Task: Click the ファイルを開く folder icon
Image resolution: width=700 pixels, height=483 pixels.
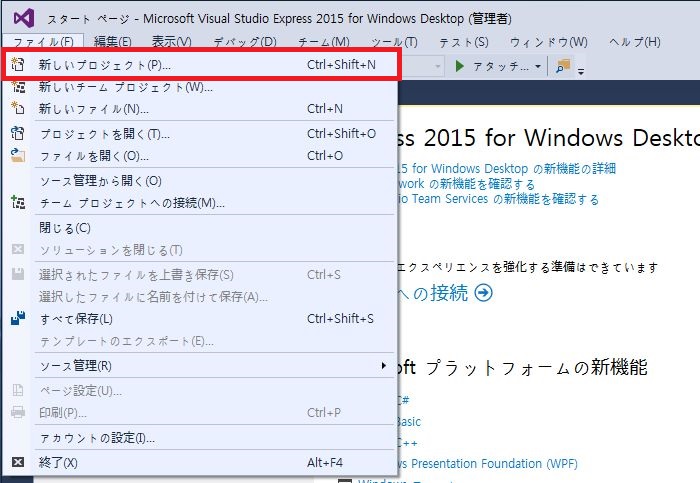Action: pyautogui.click(x=18, y=155)
